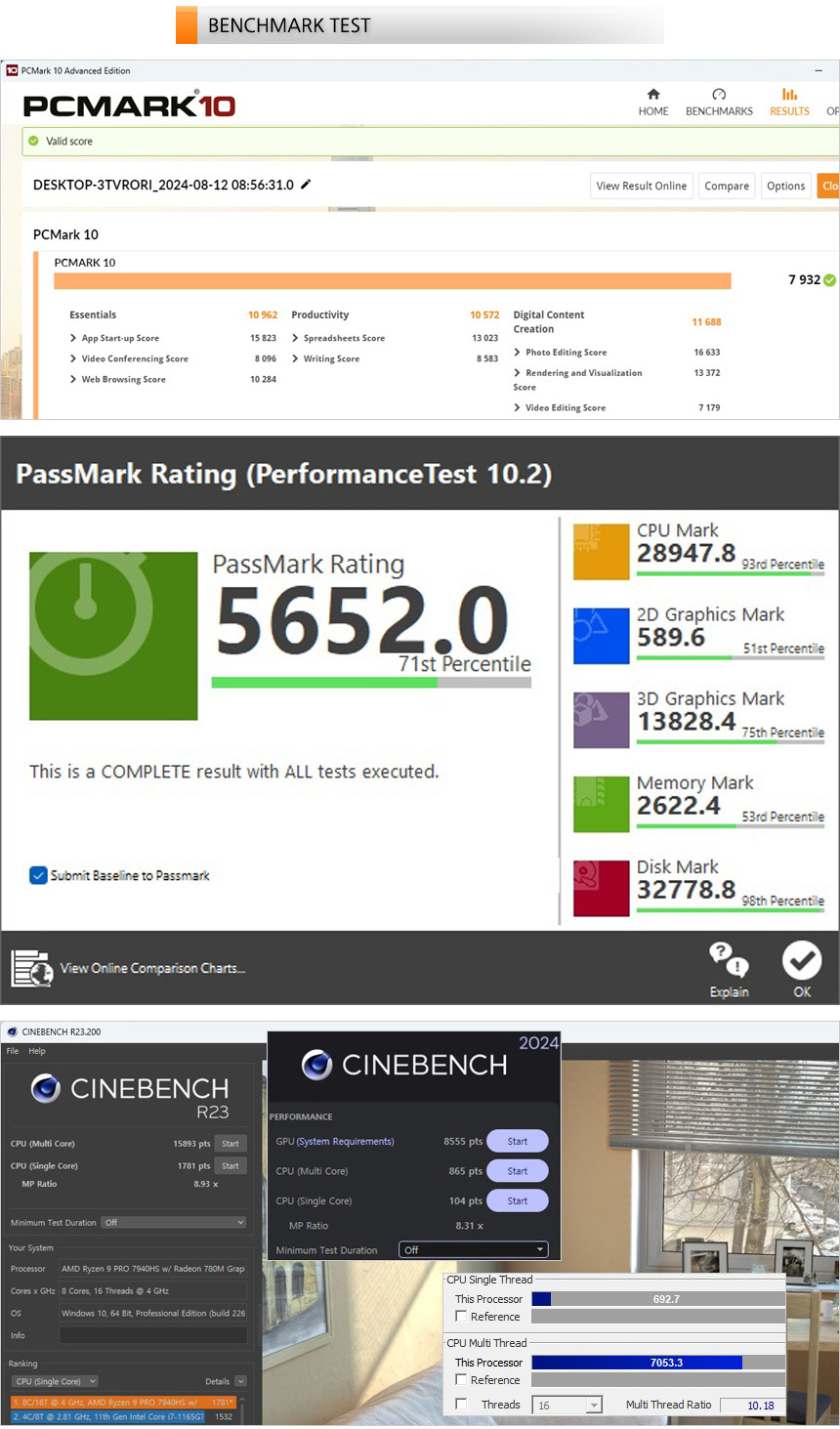This screenshot has height=1429, width=840.
Task: Click the View Online Comparison Charts icon
Action: pyautogui.click(x=31, y=968)
